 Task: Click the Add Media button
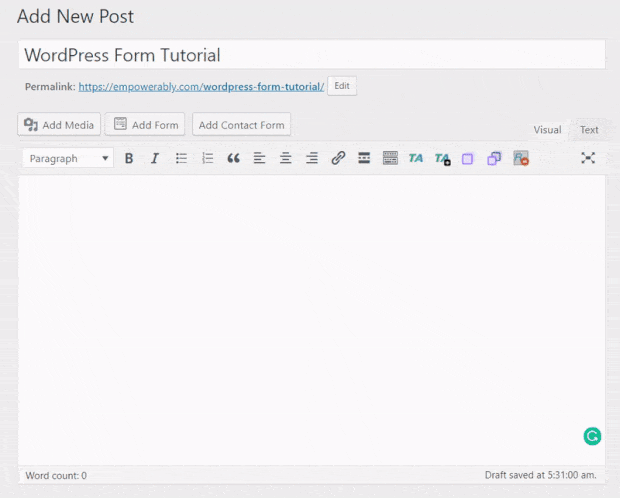59,125
